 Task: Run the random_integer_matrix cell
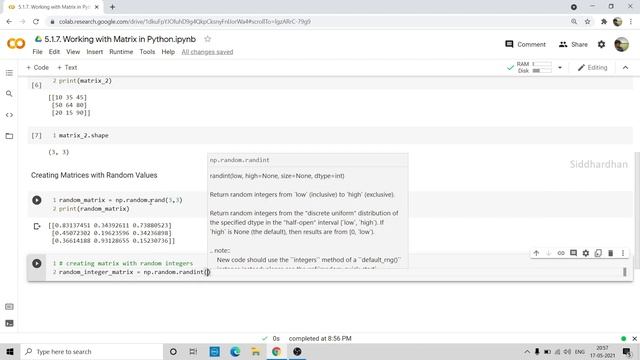37,264
